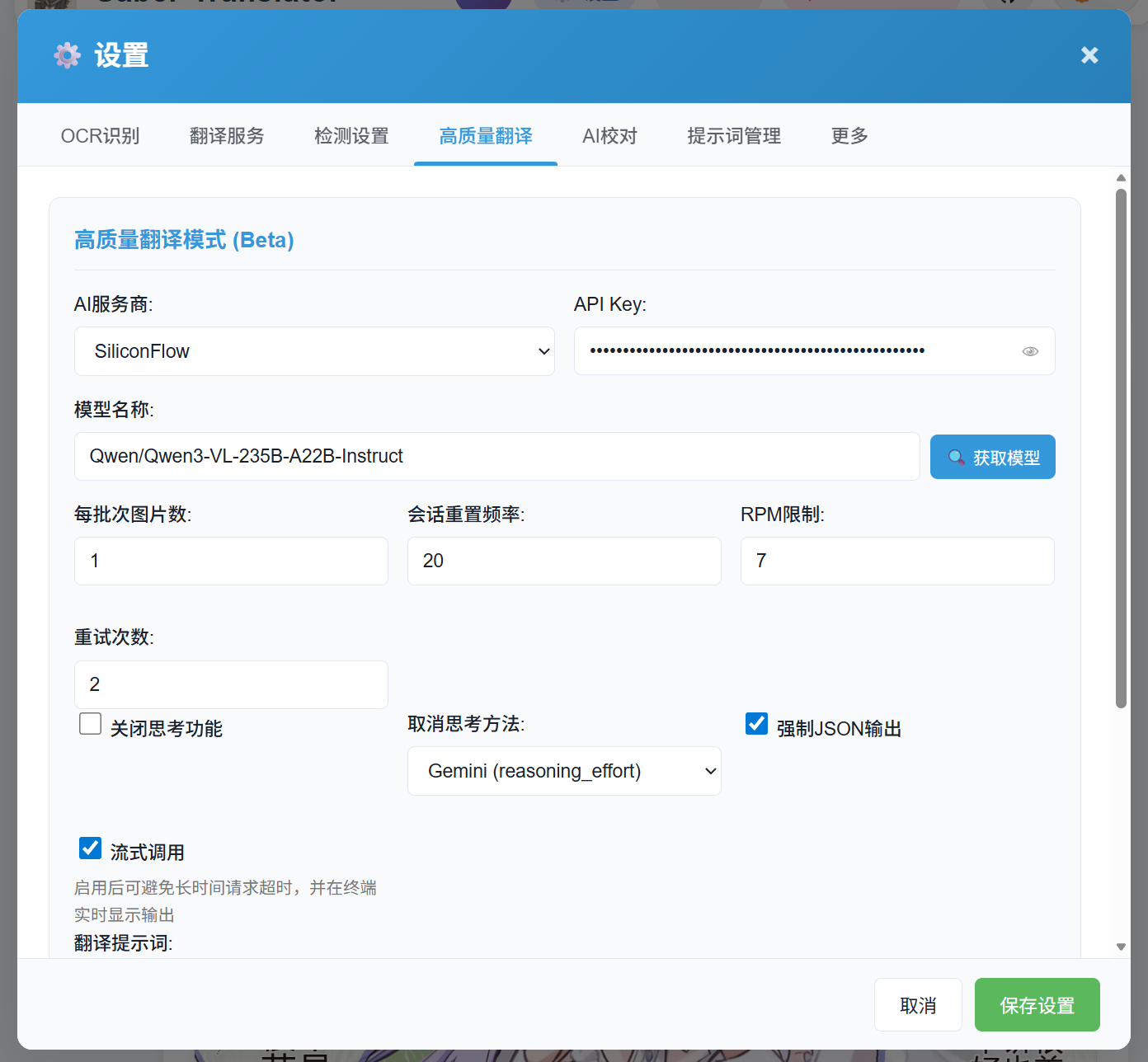The height and width of the screenshot is (1062, 1148).
Task: Click the 获取模型 fetch models button
Action: (992, 457)
